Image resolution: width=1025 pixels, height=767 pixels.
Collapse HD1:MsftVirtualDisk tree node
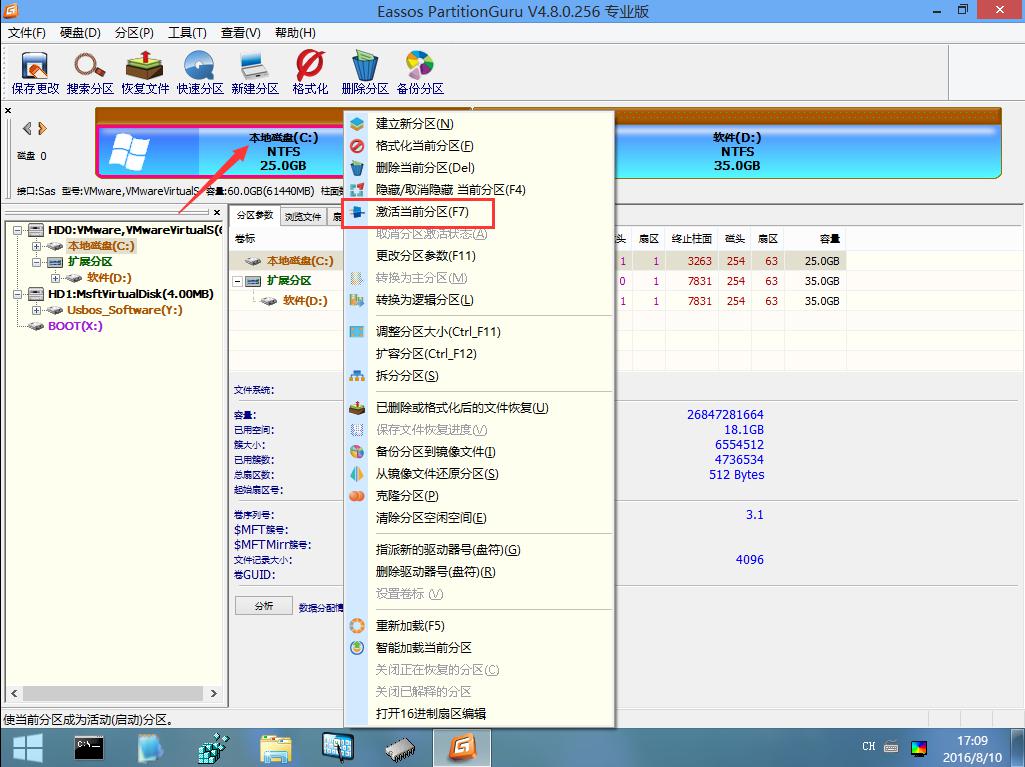point(17,294)
